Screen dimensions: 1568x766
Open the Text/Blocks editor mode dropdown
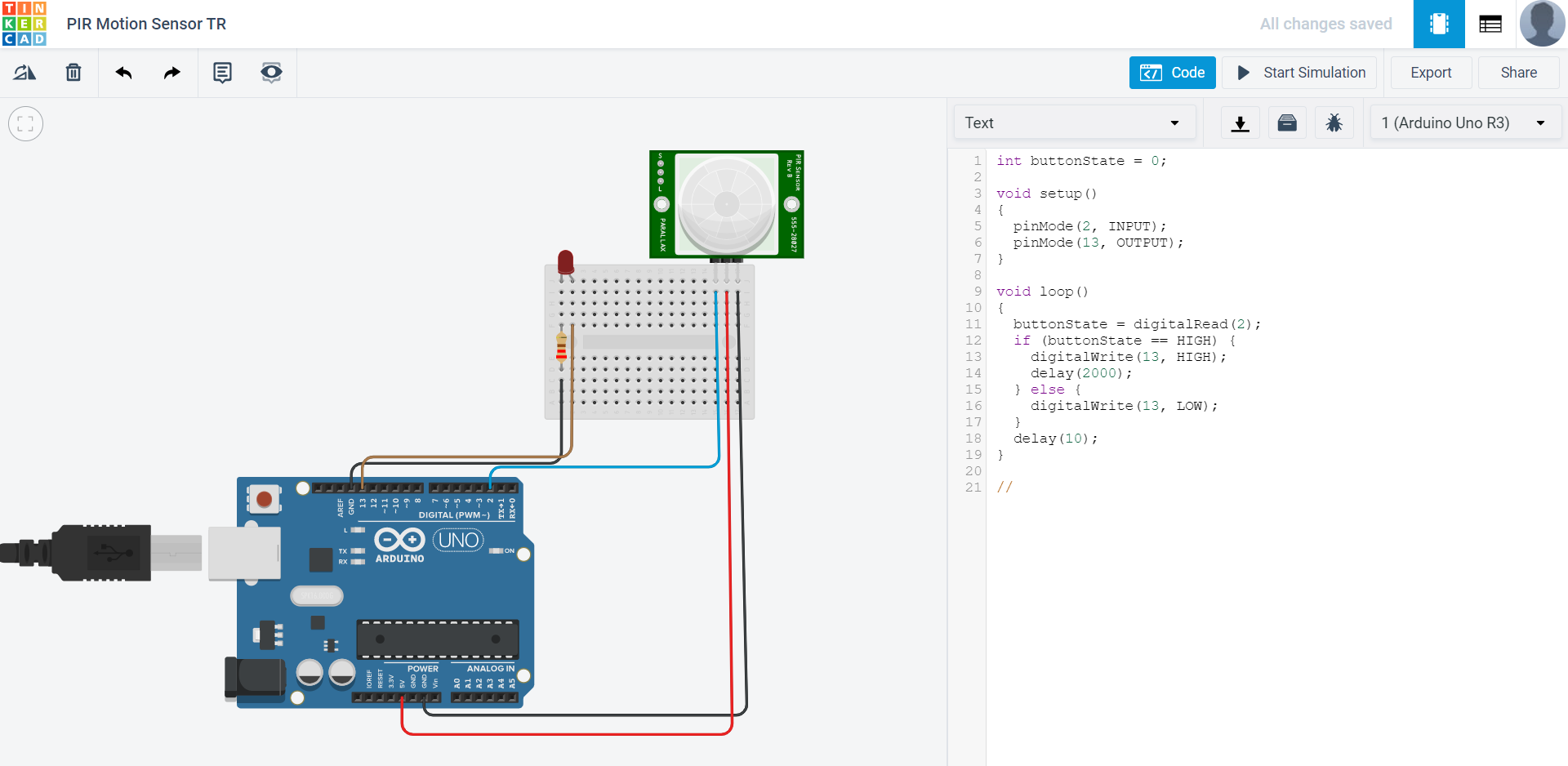tap(1074, 122)
